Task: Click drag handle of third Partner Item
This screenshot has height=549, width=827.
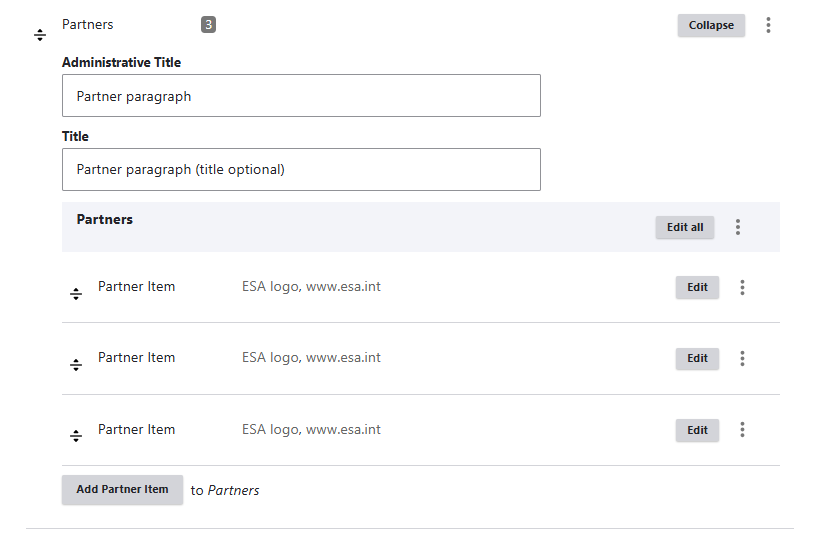Action: pos(76,436)
